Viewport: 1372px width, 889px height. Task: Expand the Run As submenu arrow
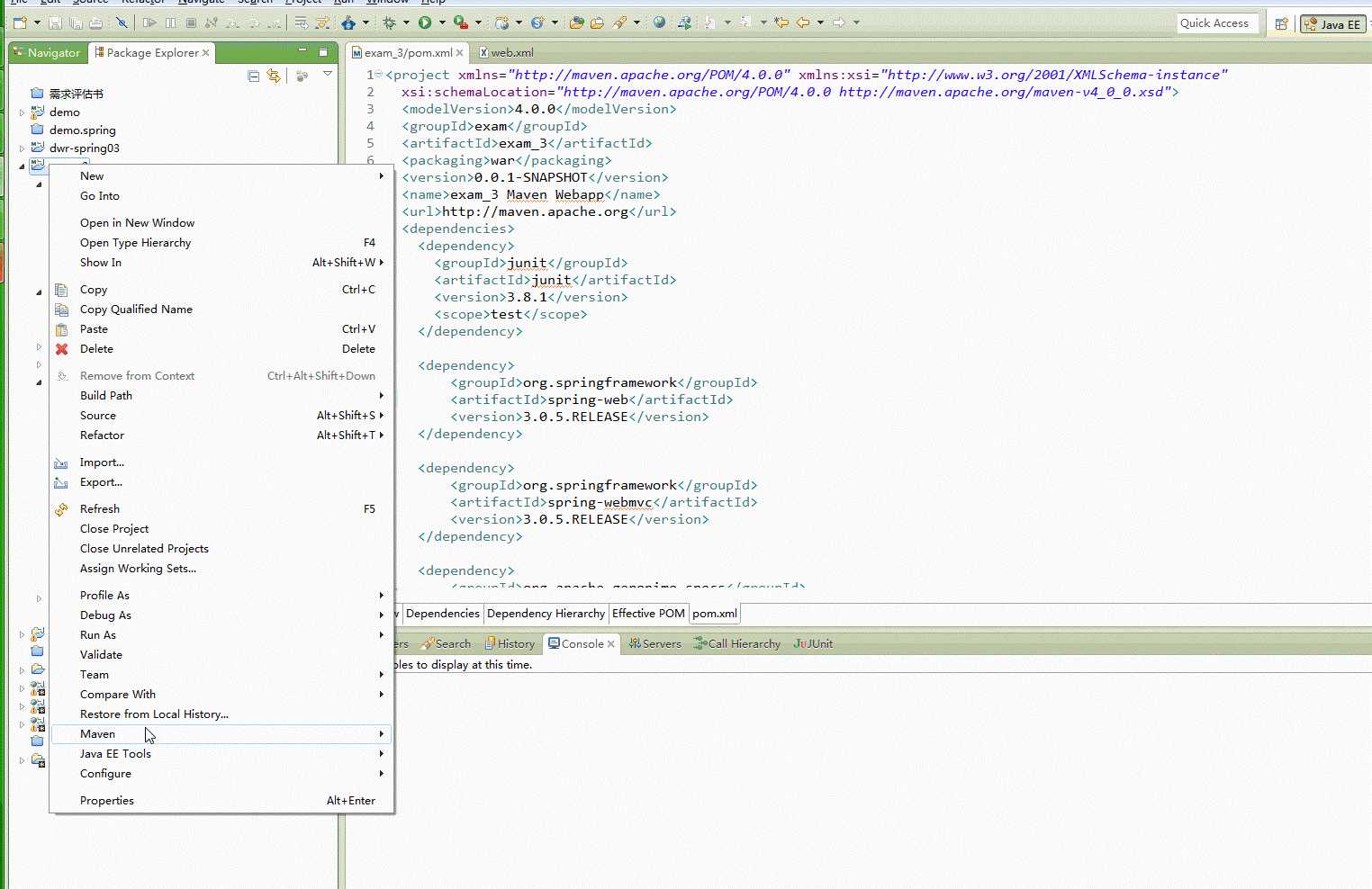(382, 635)
